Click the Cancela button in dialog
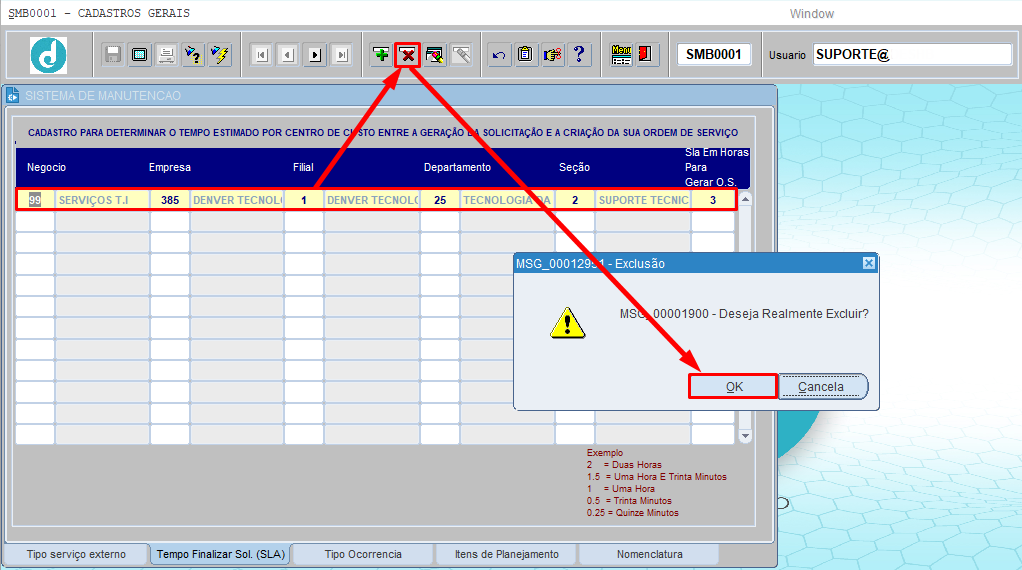This screenshot has height=570, width=1022. [x=823, y=386]
